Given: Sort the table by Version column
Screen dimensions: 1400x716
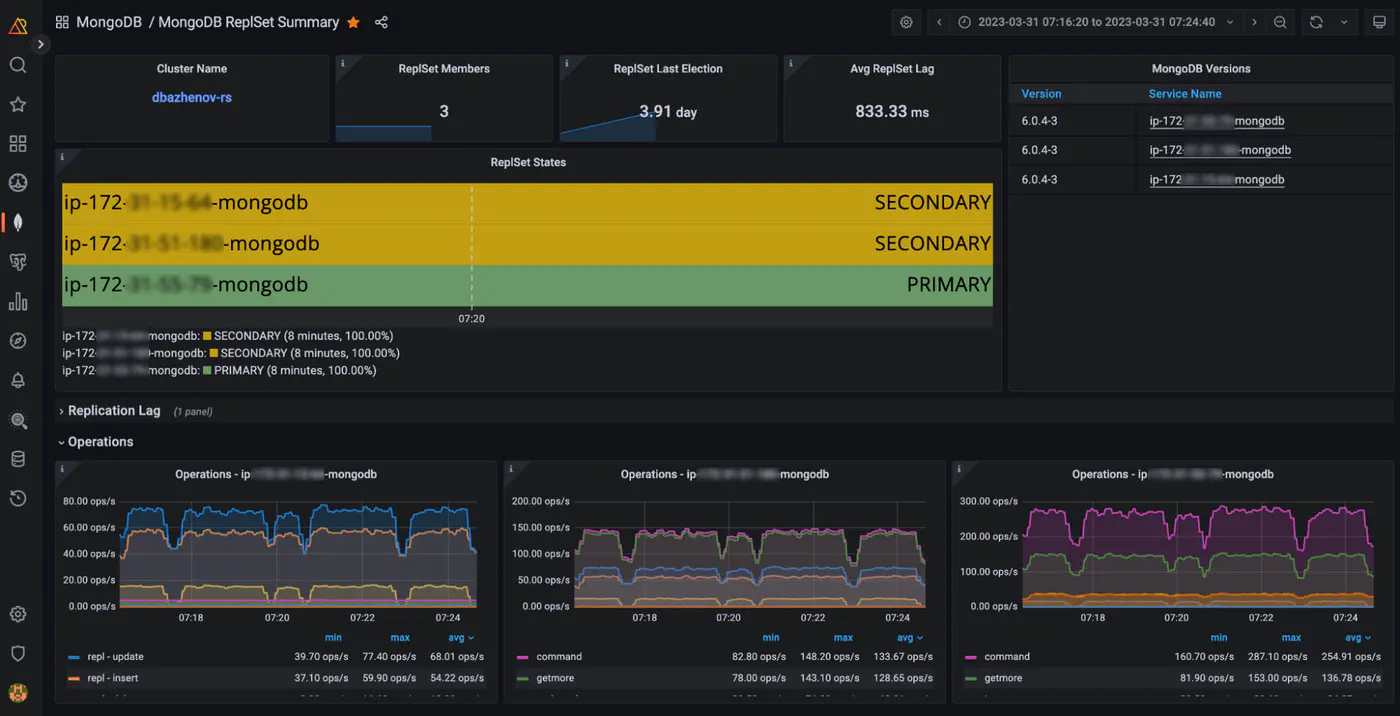Looking at the screenshot, I should [x=1041, y=94].
